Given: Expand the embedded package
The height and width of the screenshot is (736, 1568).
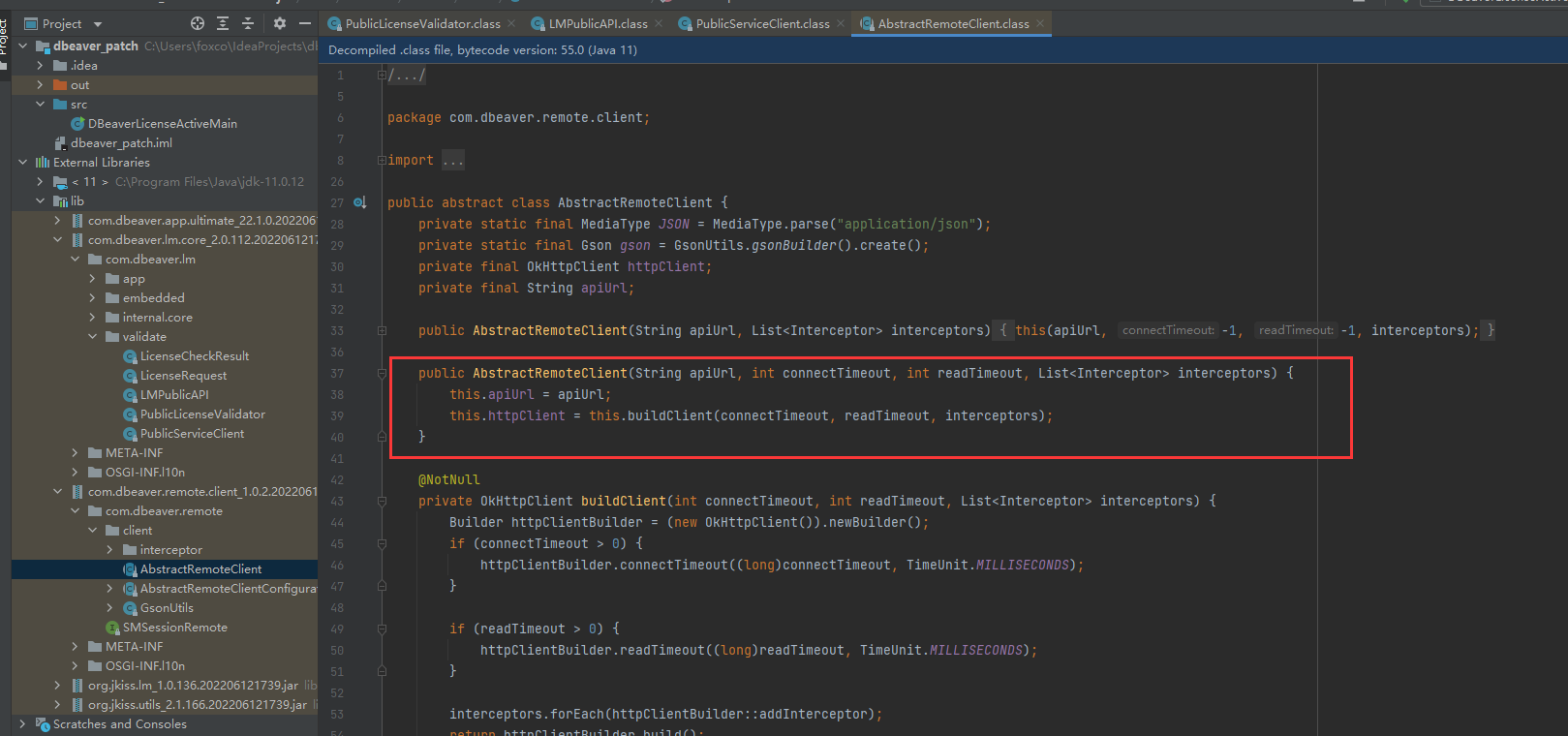Looking at the screenshot, I should (x=92, y=297).
